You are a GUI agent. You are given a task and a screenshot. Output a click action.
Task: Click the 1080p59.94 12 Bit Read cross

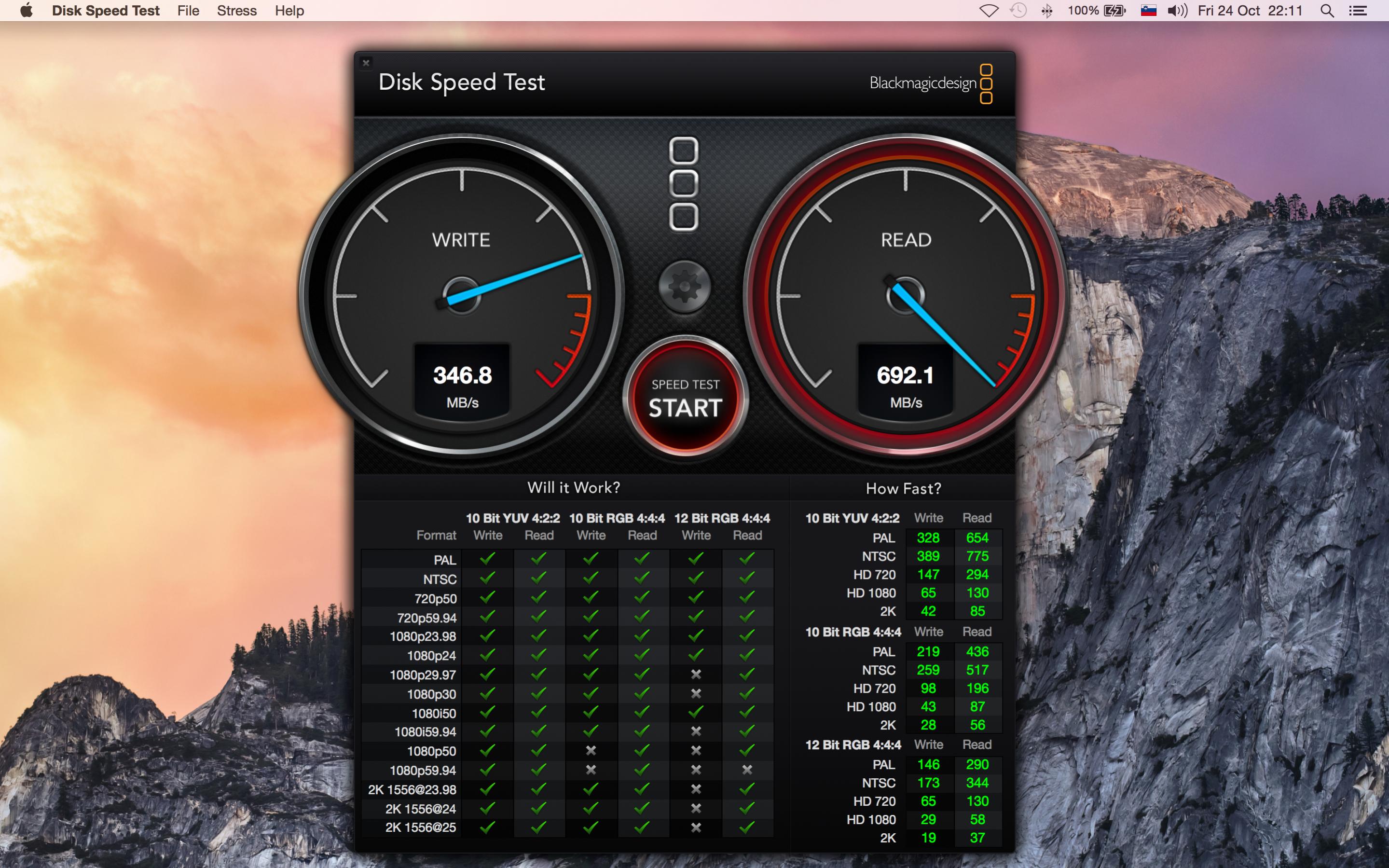tap(747, 770)
